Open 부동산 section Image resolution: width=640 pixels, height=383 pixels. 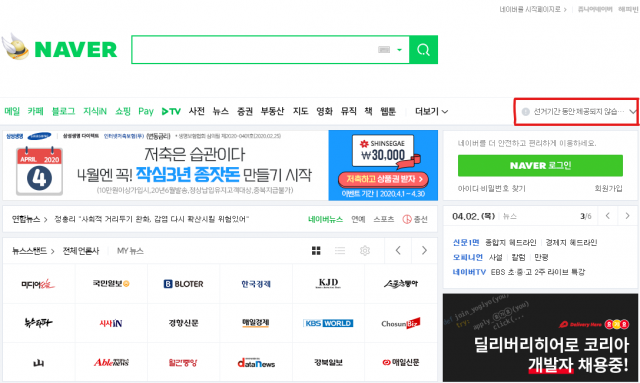point(272,111)
